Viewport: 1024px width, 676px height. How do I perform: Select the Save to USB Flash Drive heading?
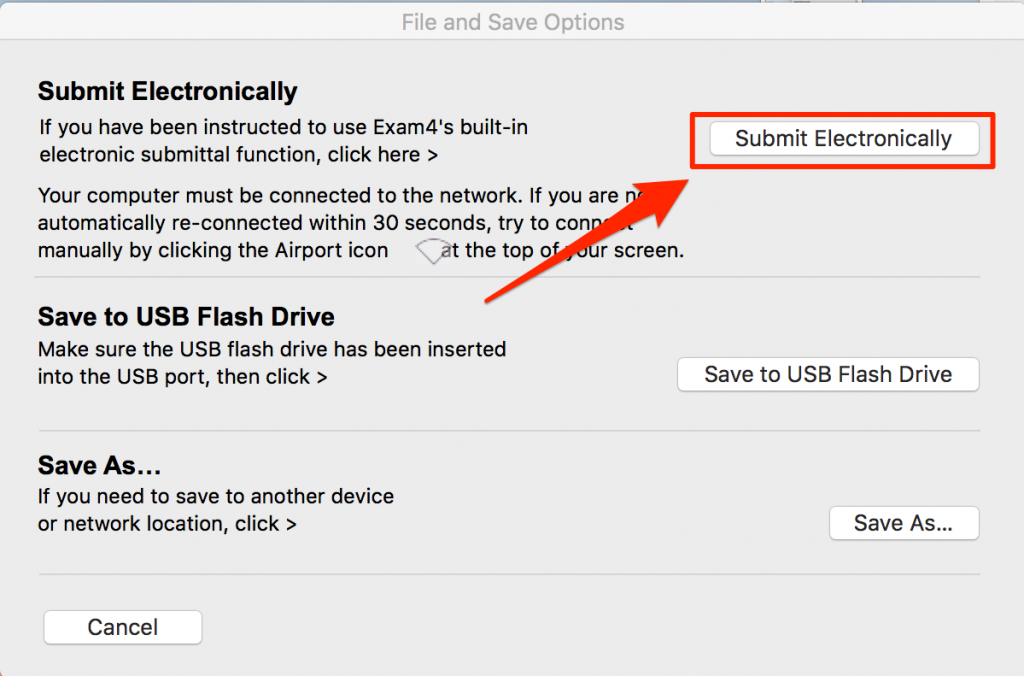coord(186,316)
